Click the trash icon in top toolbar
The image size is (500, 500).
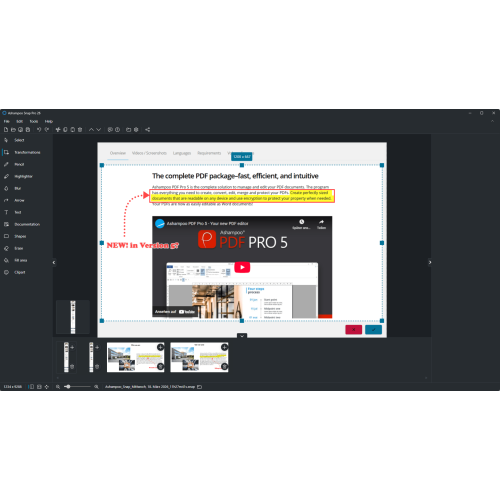point(80,129)
